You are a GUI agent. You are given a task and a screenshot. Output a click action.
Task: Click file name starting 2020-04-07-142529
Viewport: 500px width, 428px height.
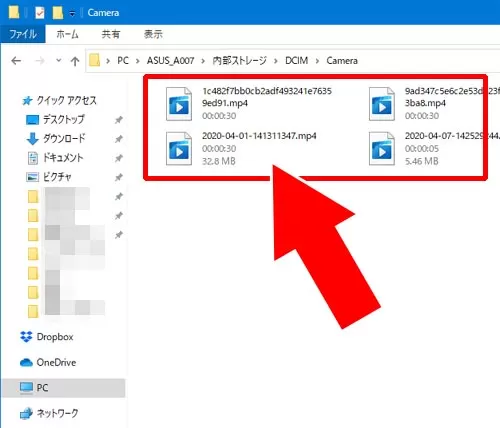pos(452,136)
